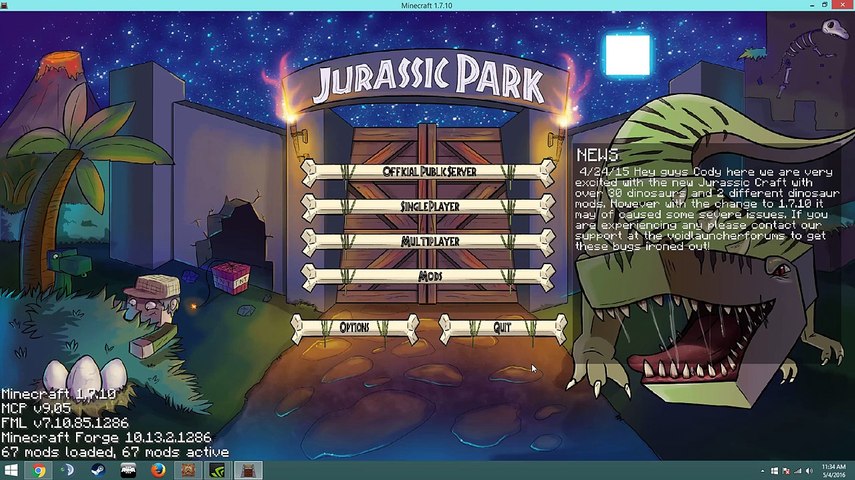Viewport: 855px width, 480px height.
Task: Click the 'Minecraft Forge 10.13.2.1286' text
Action: pos(106,437)
